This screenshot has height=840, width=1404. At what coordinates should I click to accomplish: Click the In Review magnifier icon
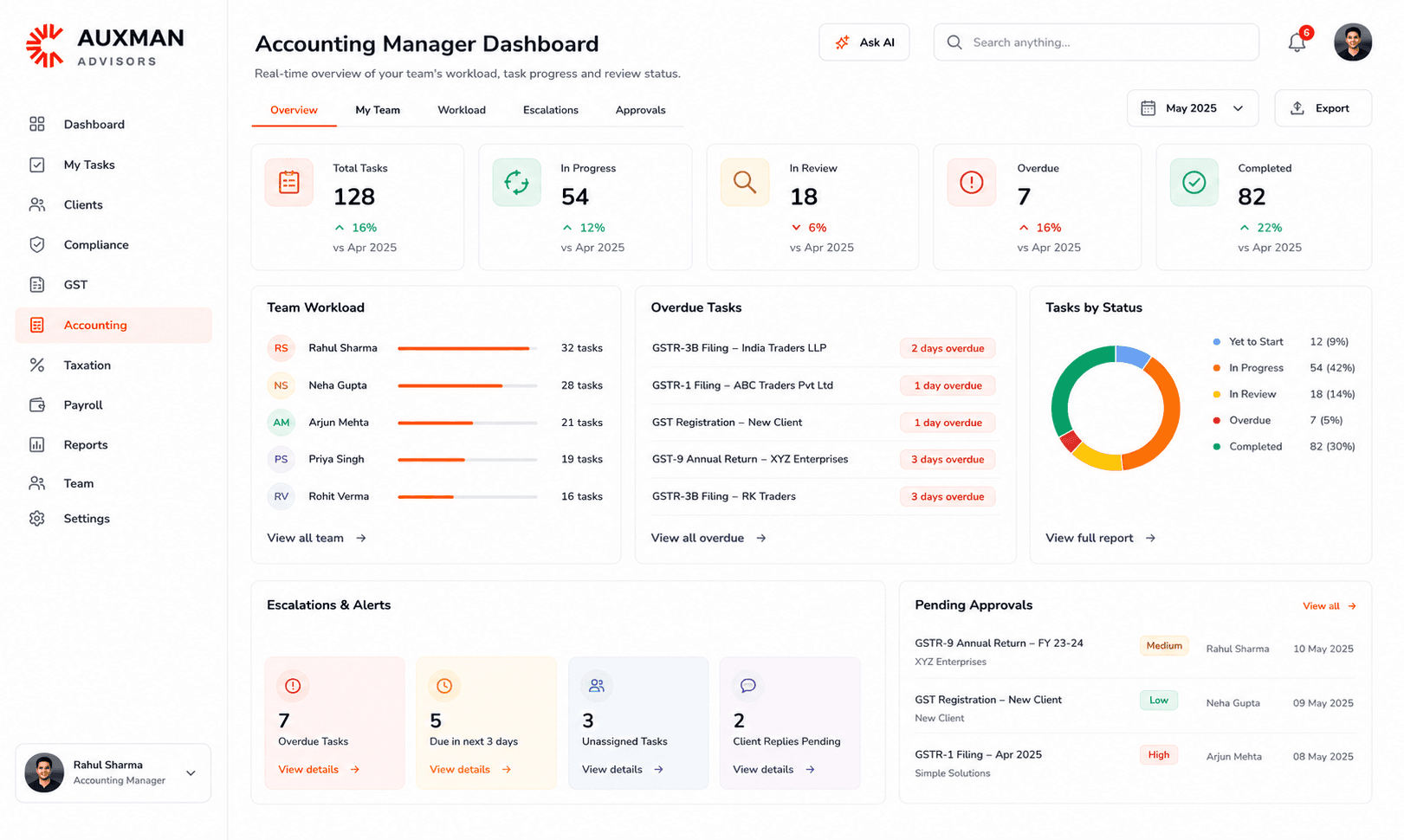pos(745,182)
